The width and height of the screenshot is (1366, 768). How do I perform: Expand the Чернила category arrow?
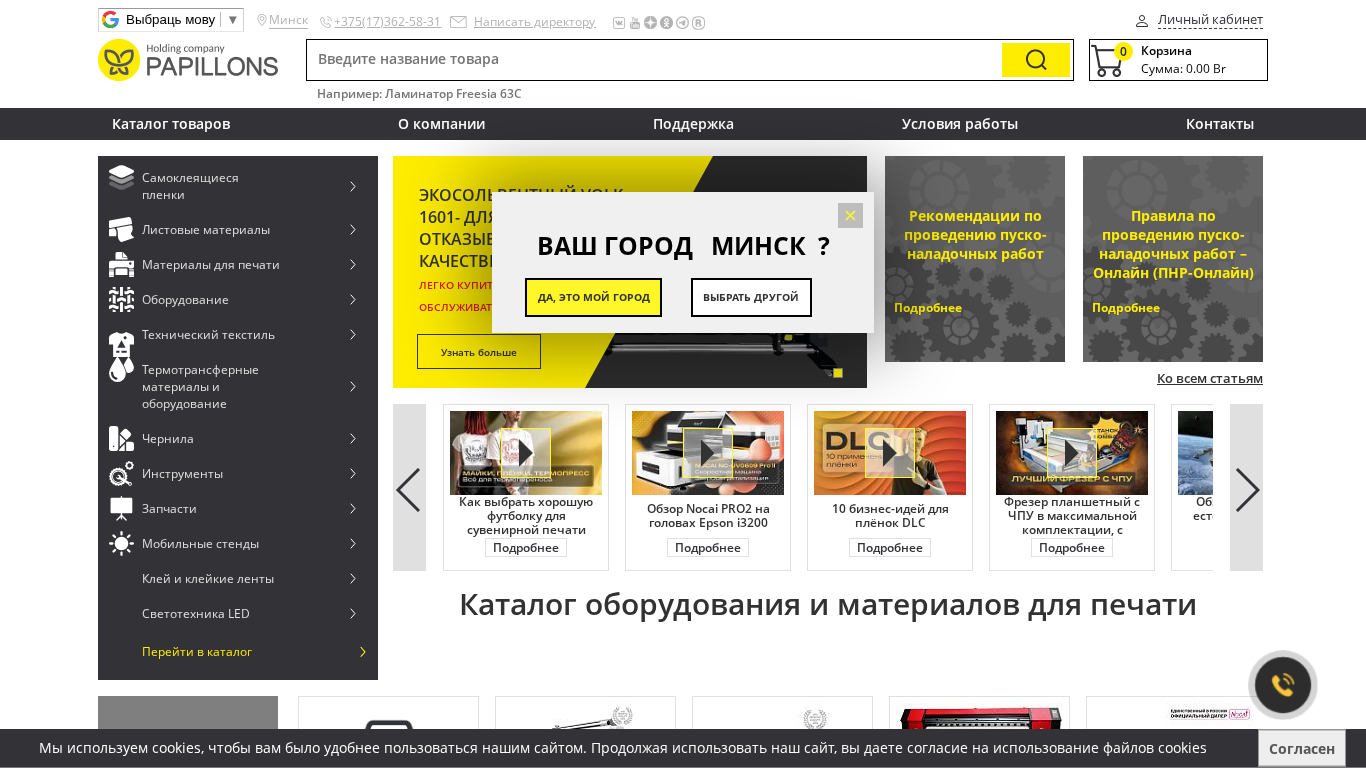[353, 439]
